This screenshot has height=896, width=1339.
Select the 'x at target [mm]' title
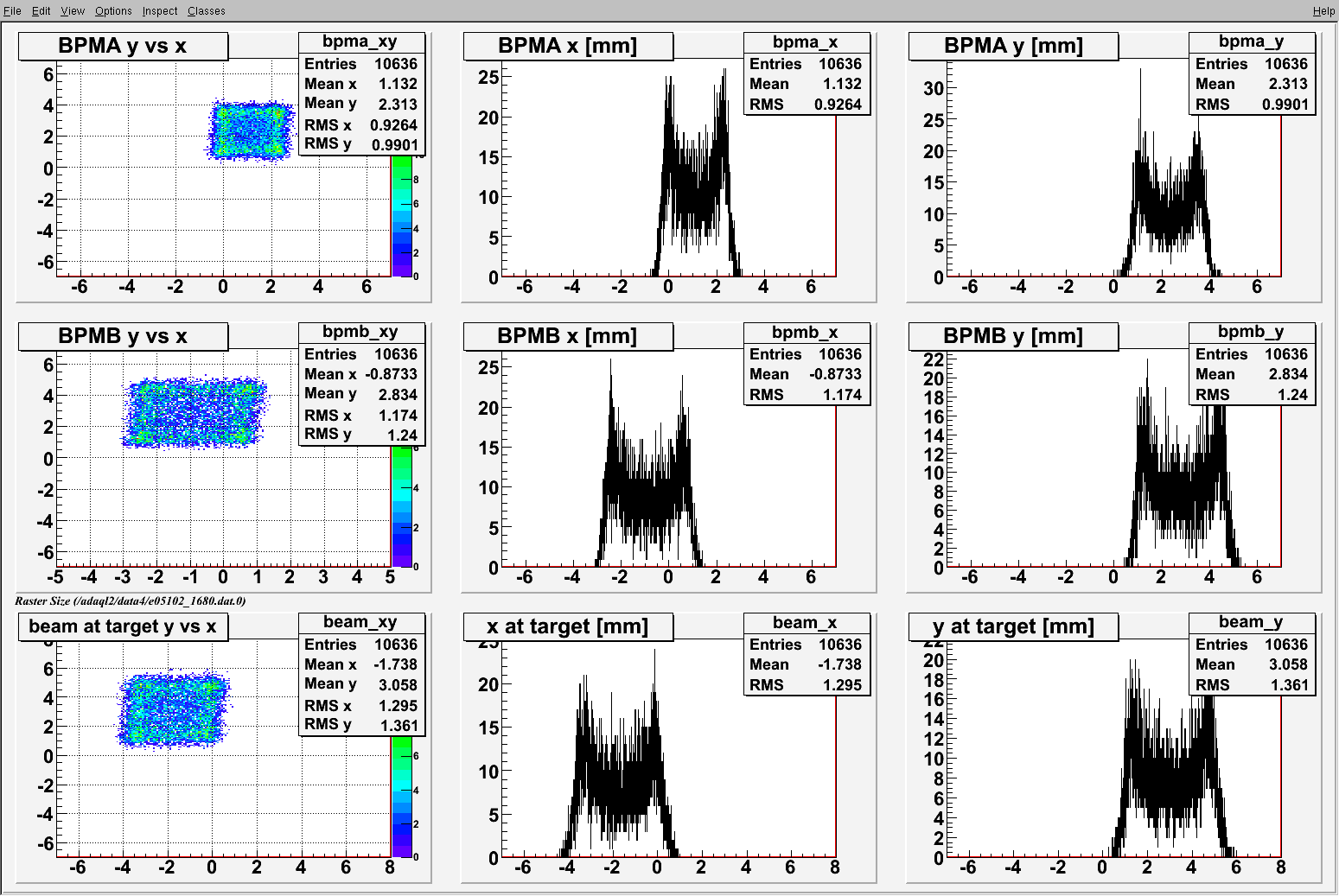click(568, 626)
